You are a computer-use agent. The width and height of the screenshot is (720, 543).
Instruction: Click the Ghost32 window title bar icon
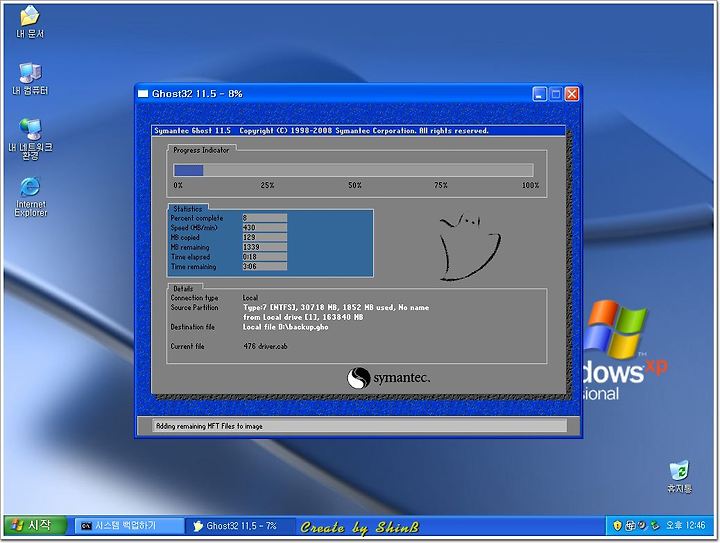[143, 94]
